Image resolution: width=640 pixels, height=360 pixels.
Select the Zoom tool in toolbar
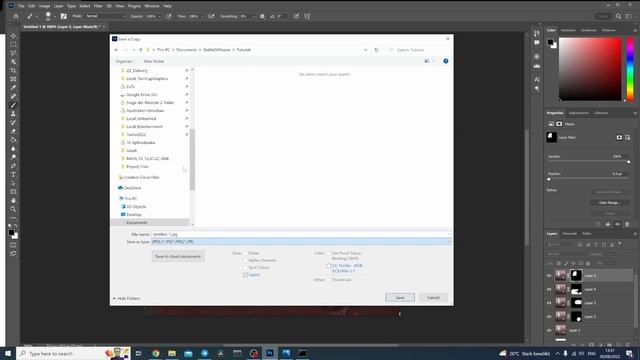click(x=13, y=209)
